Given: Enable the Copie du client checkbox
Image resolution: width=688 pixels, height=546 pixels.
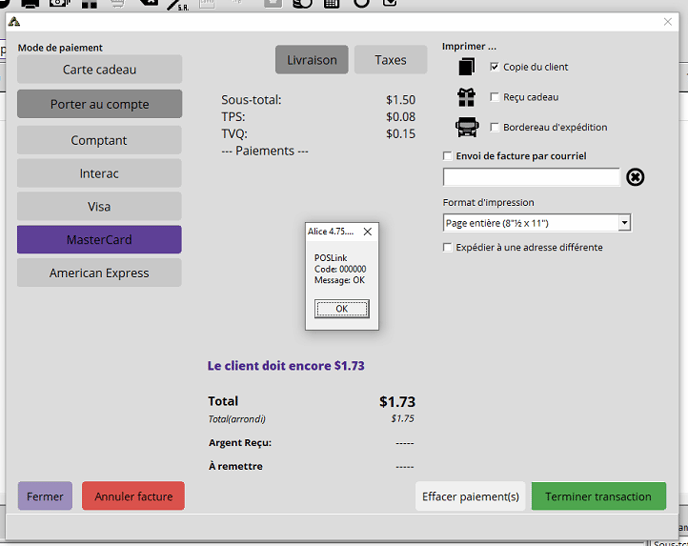Looking at the screenshot, I should [494, 67].
